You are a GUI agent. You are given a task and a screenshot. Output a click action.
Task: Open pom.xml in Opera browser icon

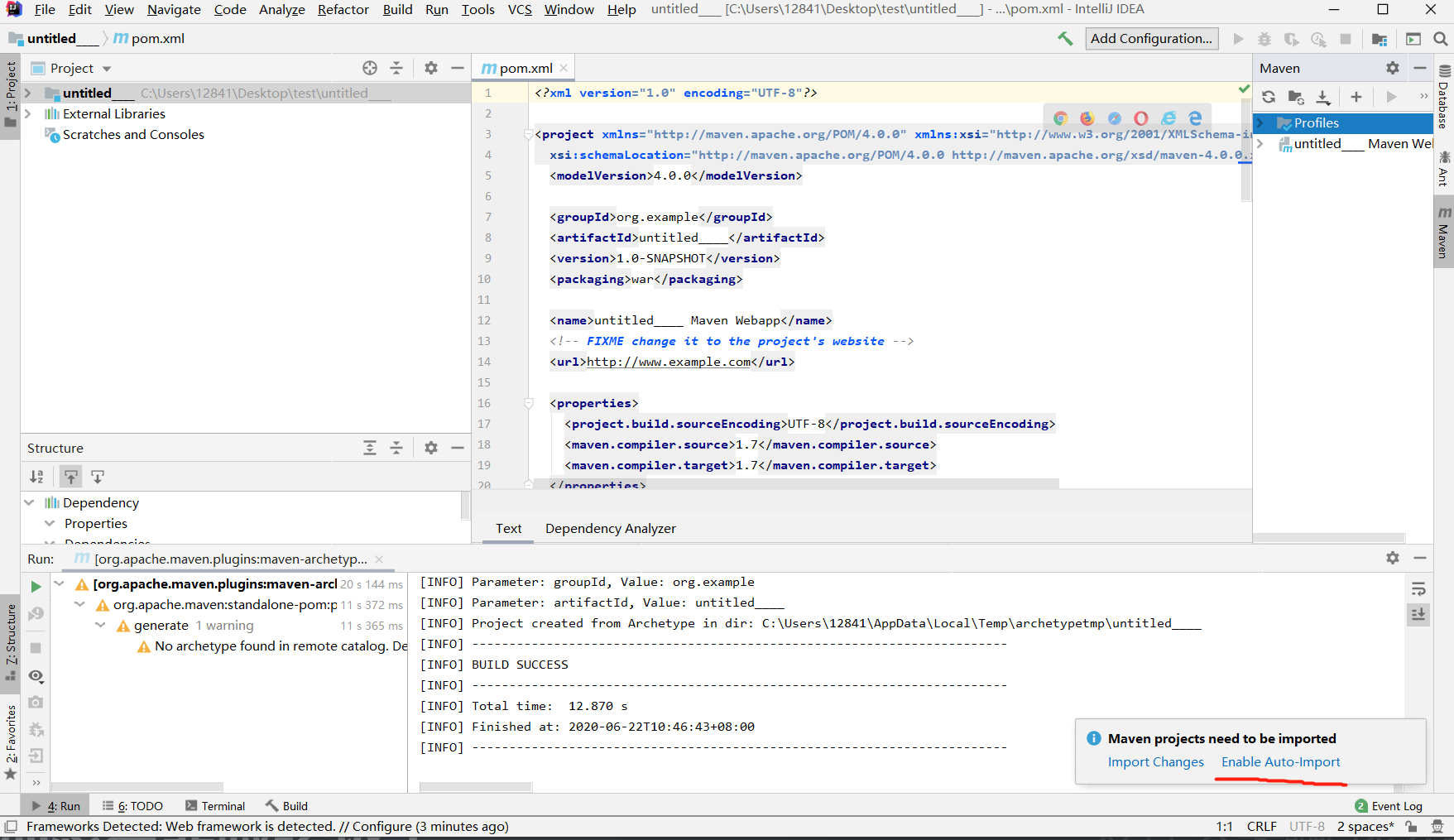point(1141,118)
